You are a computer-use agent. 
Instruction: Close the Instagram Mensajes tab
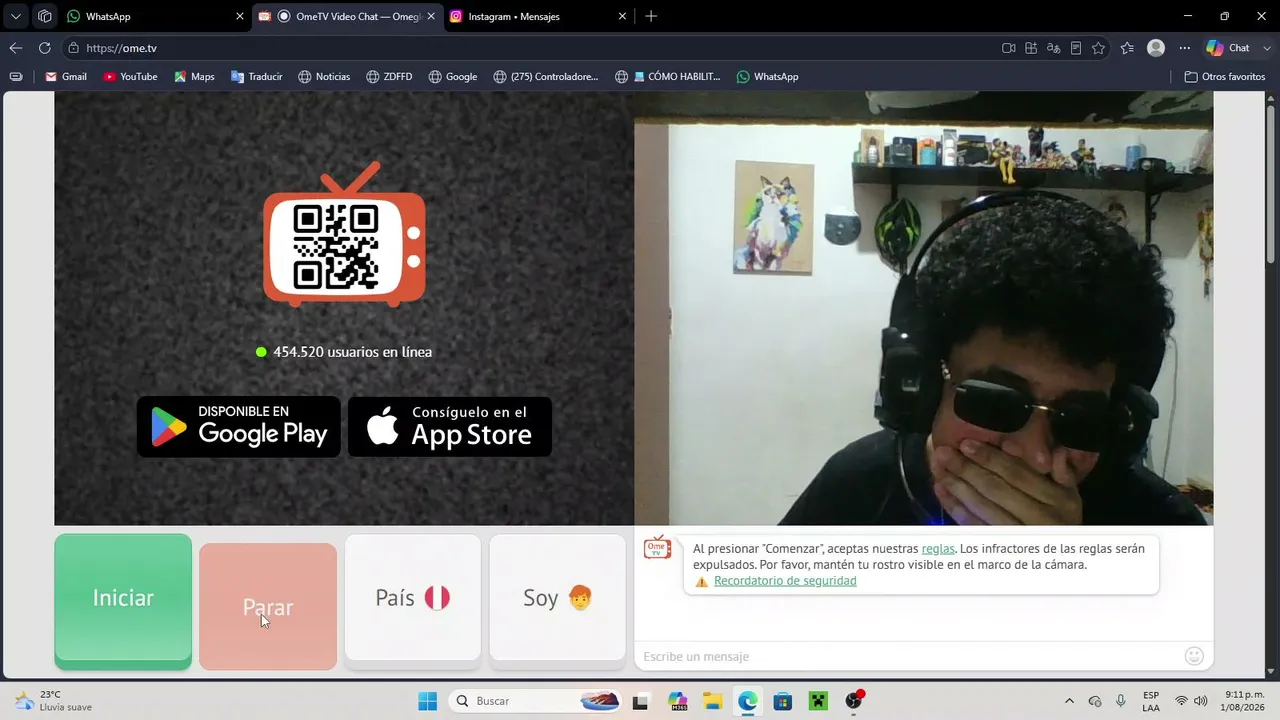click(x=623, y=16)
